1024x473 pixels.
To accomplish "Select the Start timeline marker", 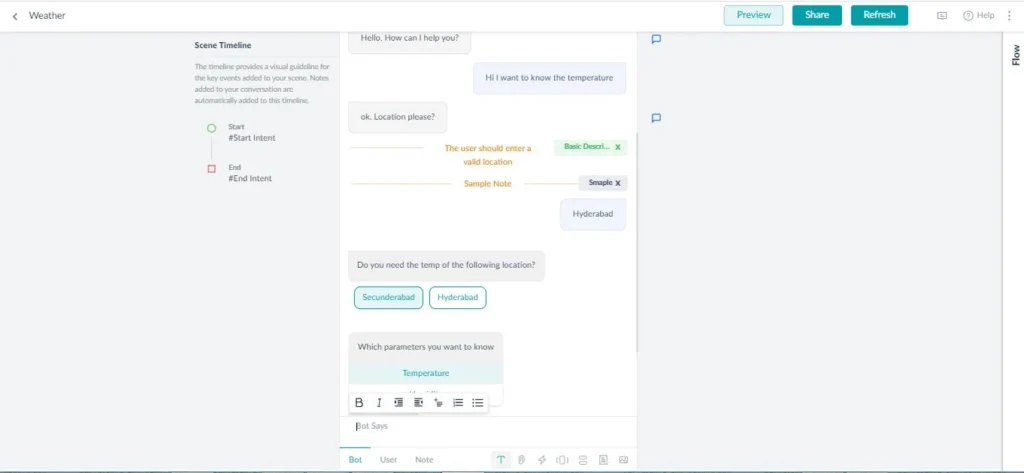I will click(x=212, y=128).
